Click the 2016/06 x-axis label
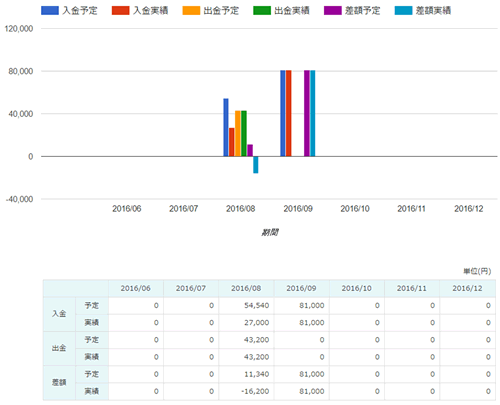The width and height of the screenshot is (500, 405). (127, 209)
